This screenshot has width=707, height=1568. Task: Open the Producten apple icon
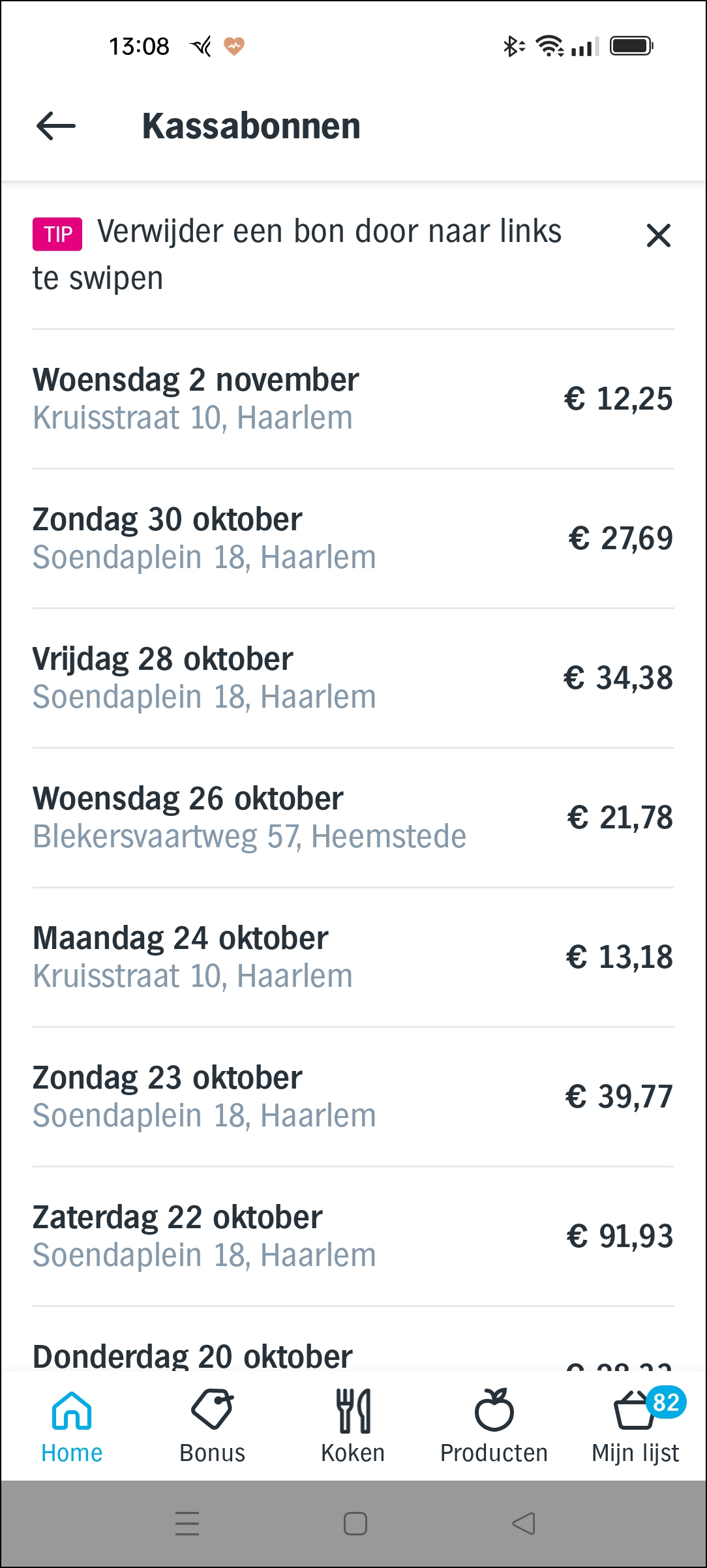point(494,1410)
